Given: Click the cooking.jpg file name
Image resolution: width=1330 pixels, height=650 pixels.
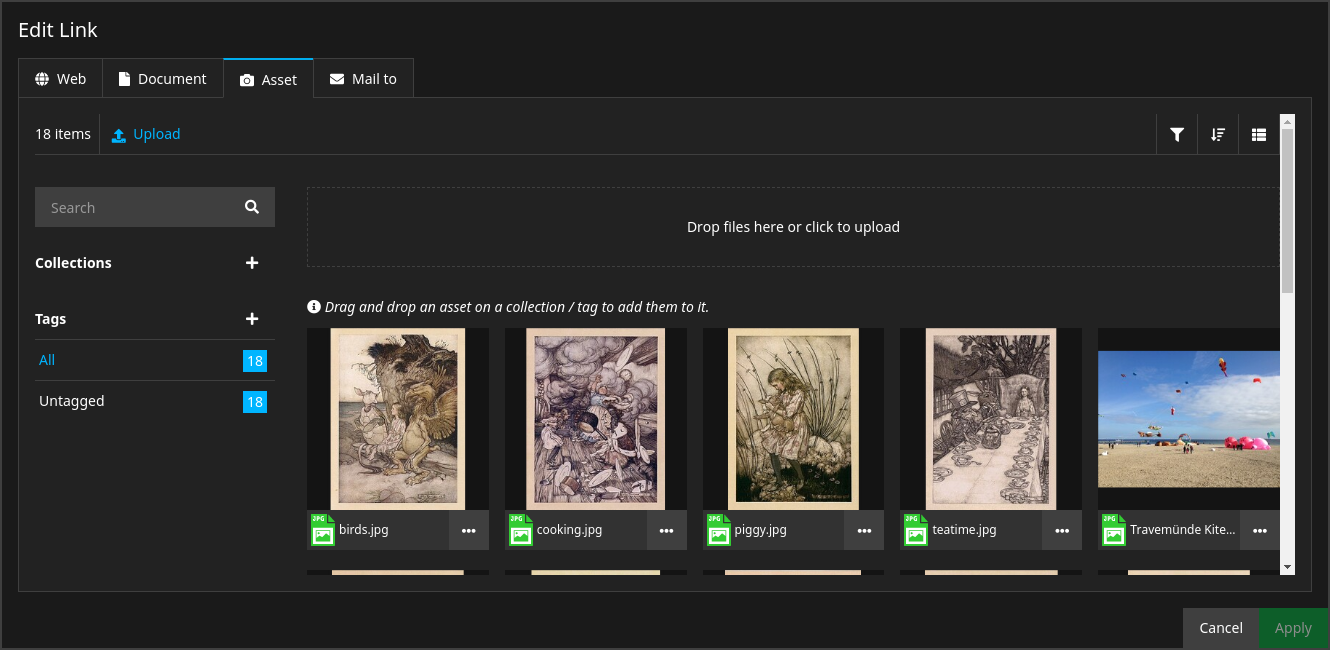Looking at the screenshot, I should (570, 530).
